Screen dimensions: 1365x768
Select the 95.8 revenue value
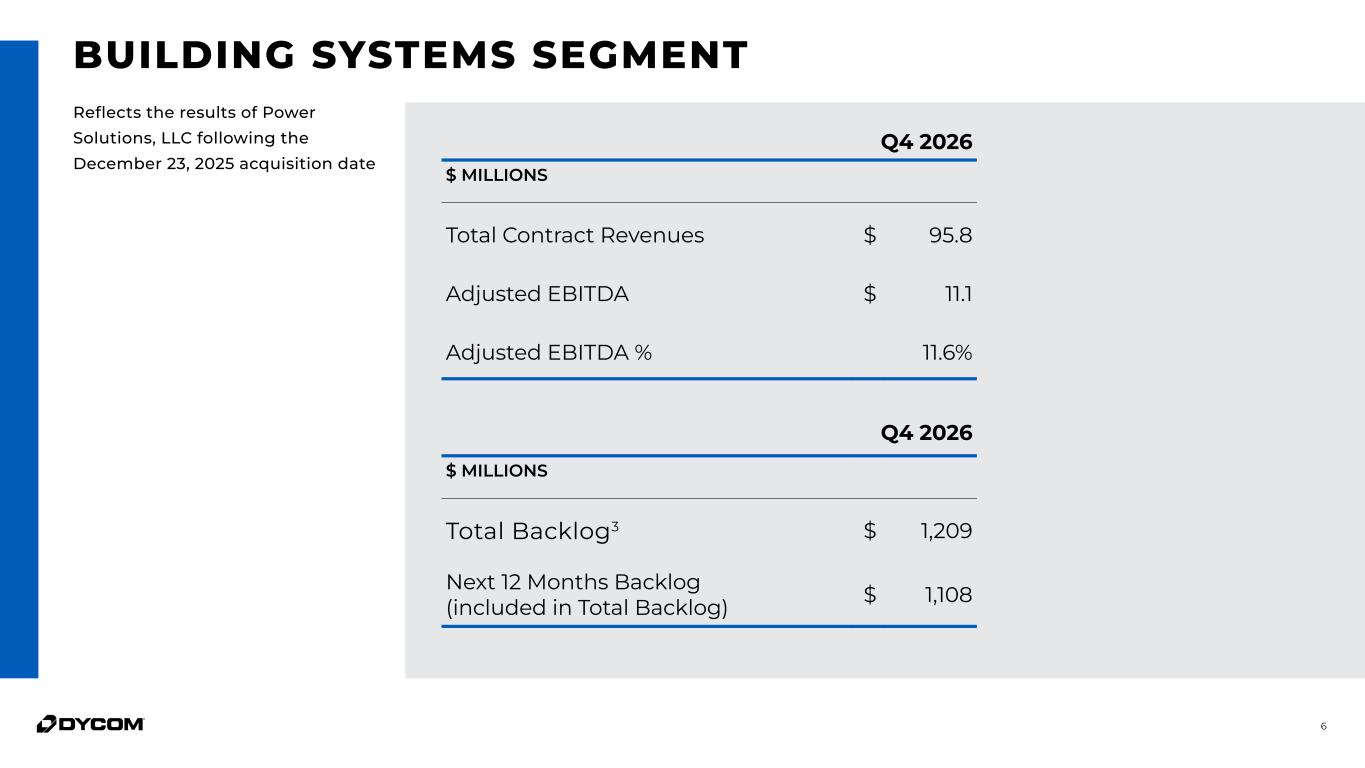[950, 235]
